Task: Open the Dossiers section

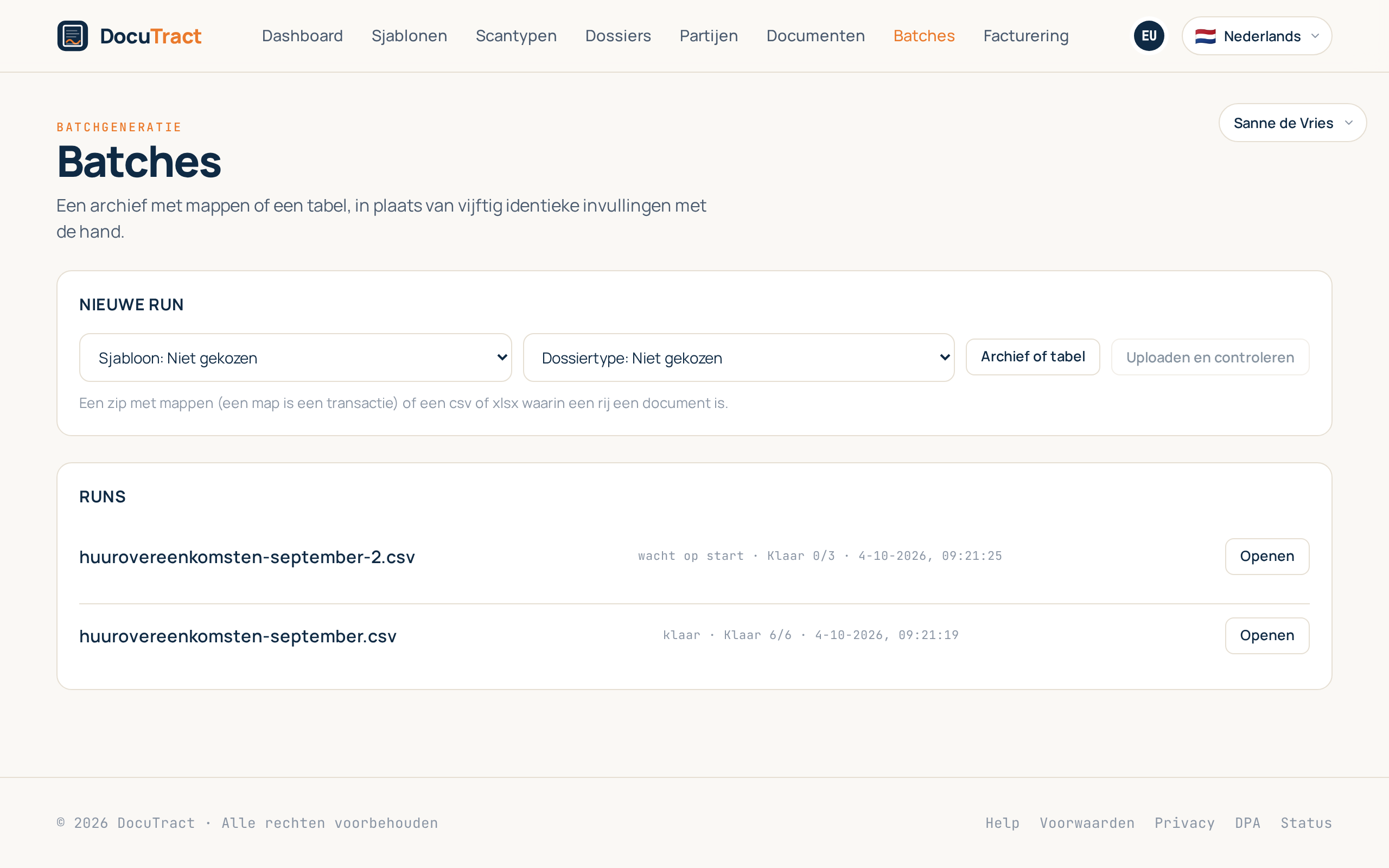Action: tap(618, 36)
